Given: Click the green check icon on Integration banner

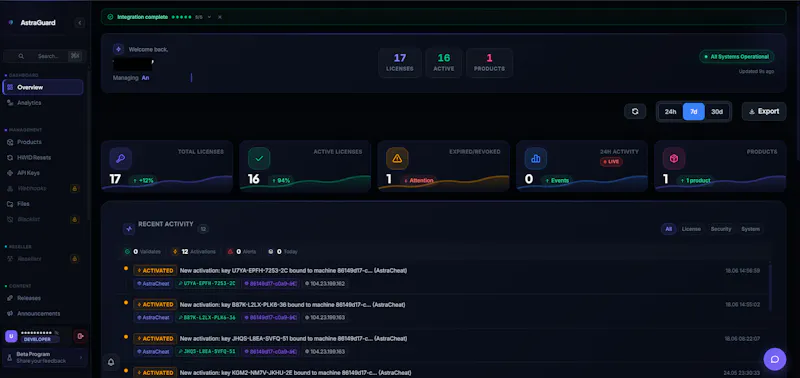Looking at the screenshot, I should [110, 17].
